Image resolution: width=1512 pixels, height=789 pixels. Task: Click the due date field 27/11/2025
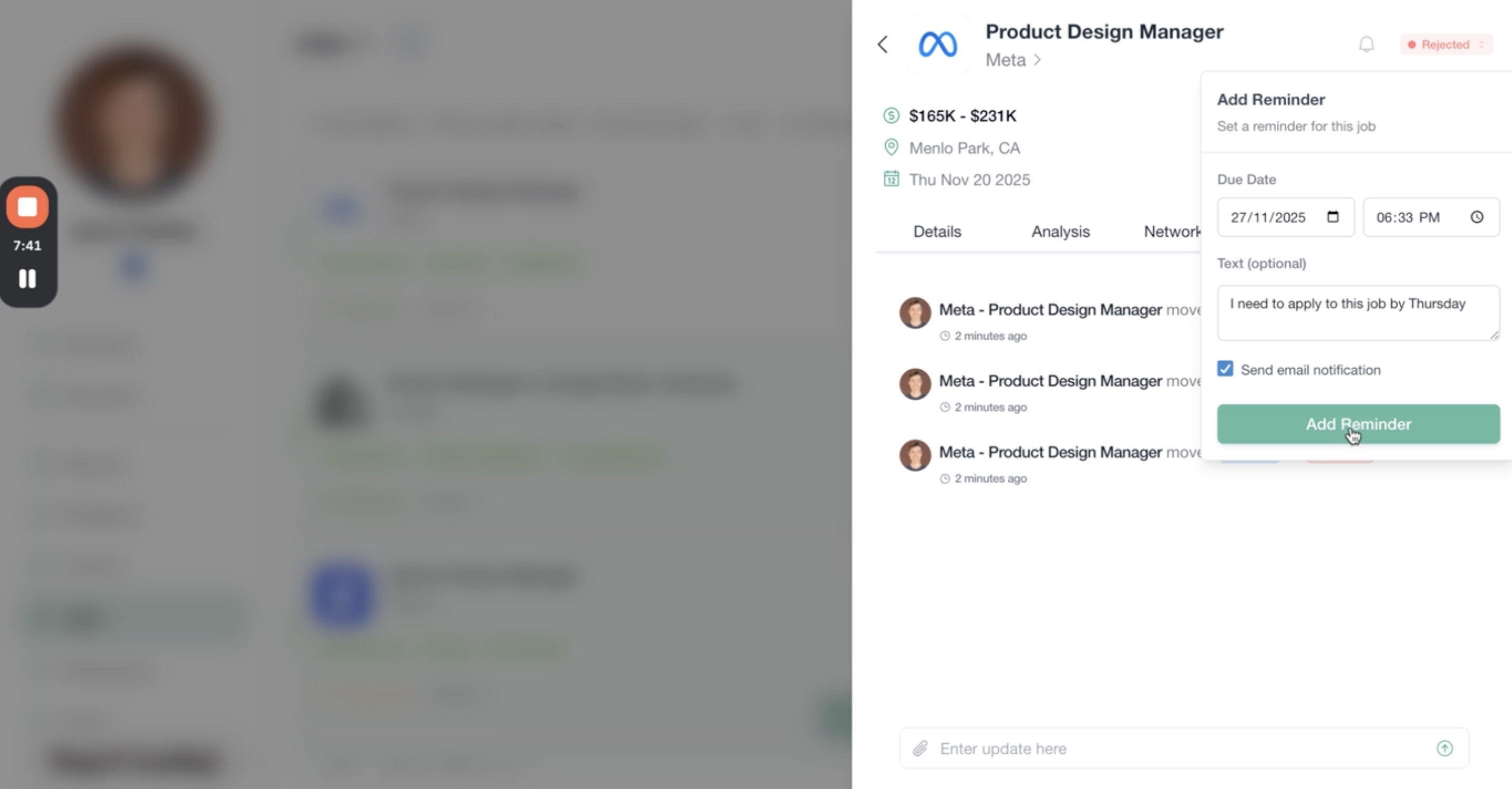(1268, 218)
